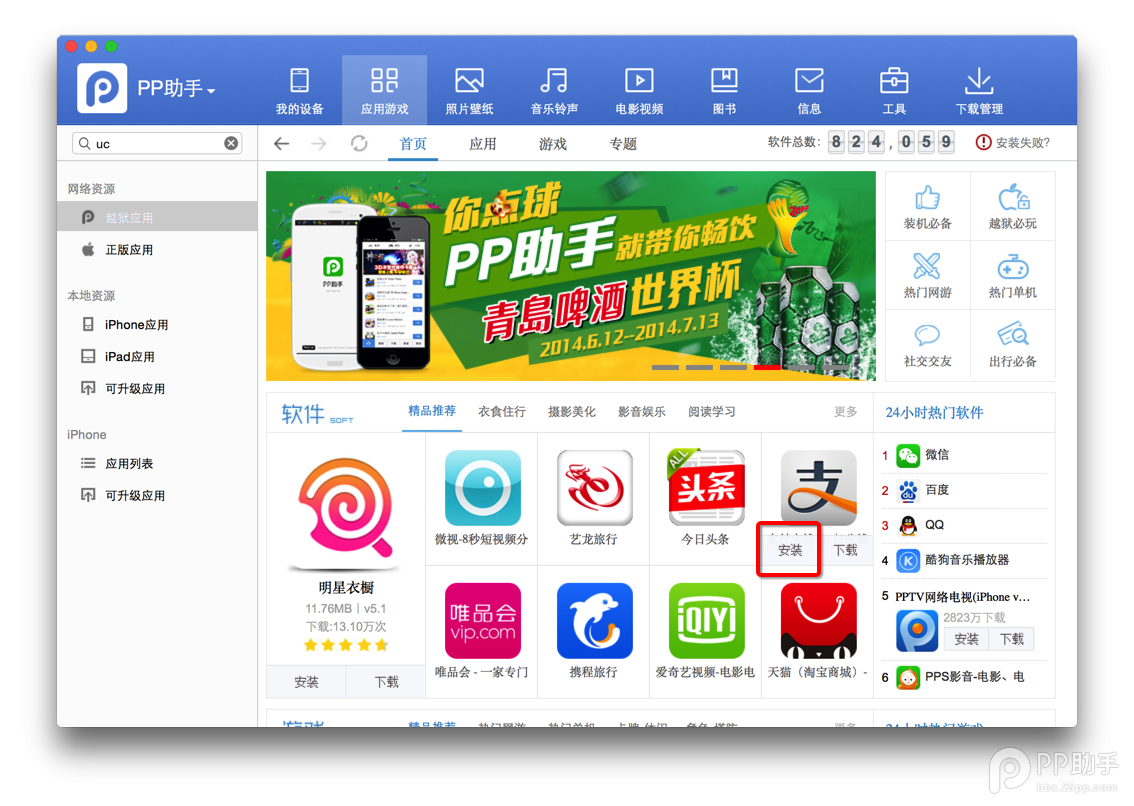Open the 携程旅行 app icon
The width and height of the screenshot is (1134, 806).
pyautogui.click(x=594, y=621)
